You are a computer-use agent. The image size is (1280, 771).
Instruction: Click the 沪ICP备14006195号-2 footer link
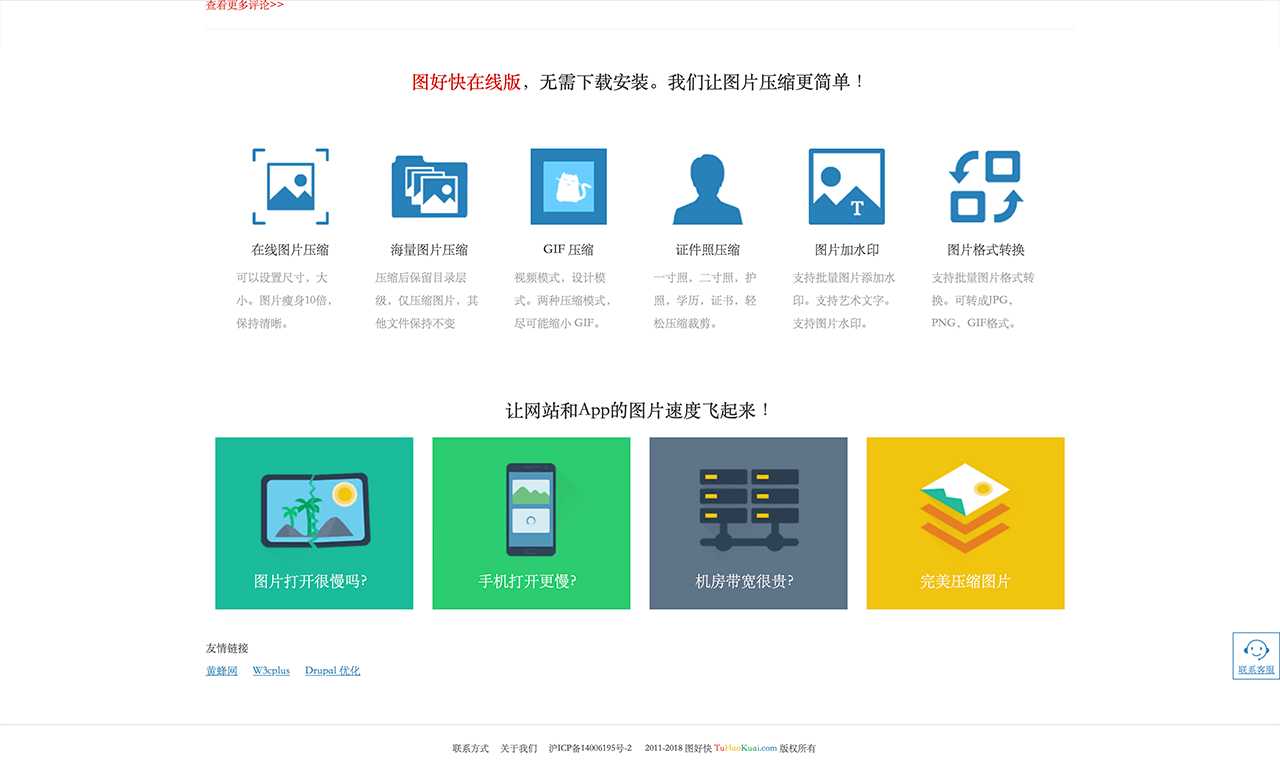pyautogui.click(x=590, y=749)
